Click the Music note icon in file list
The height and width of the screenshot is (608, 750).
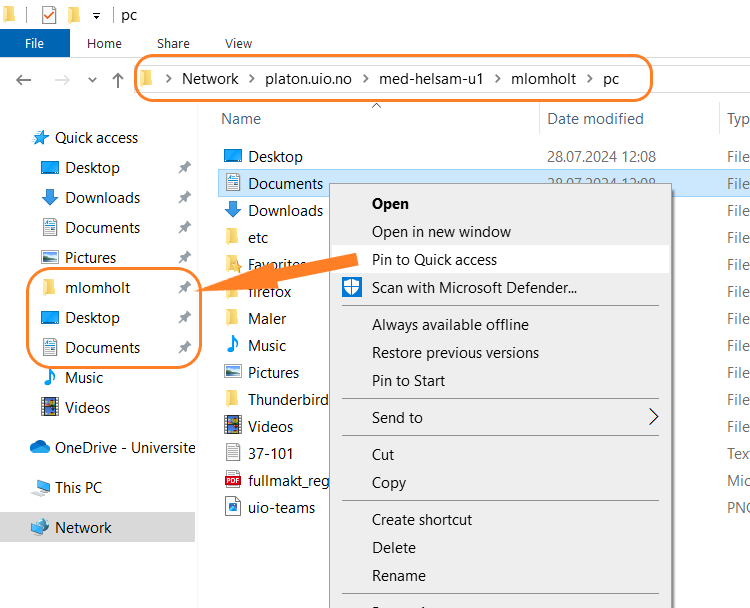tap(233, 344)
